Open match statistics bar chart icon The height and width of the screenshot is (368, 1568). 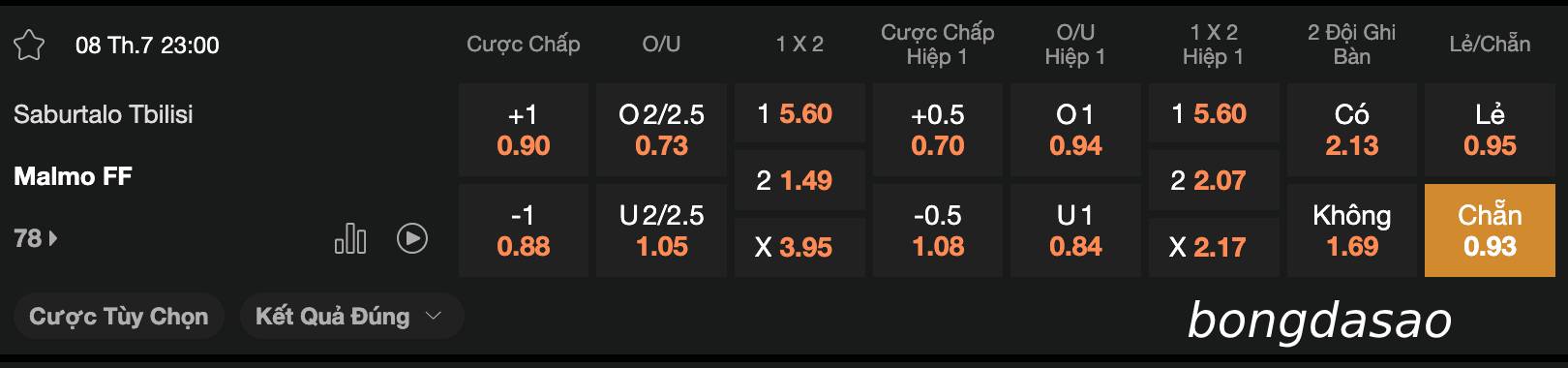point(350,238)
